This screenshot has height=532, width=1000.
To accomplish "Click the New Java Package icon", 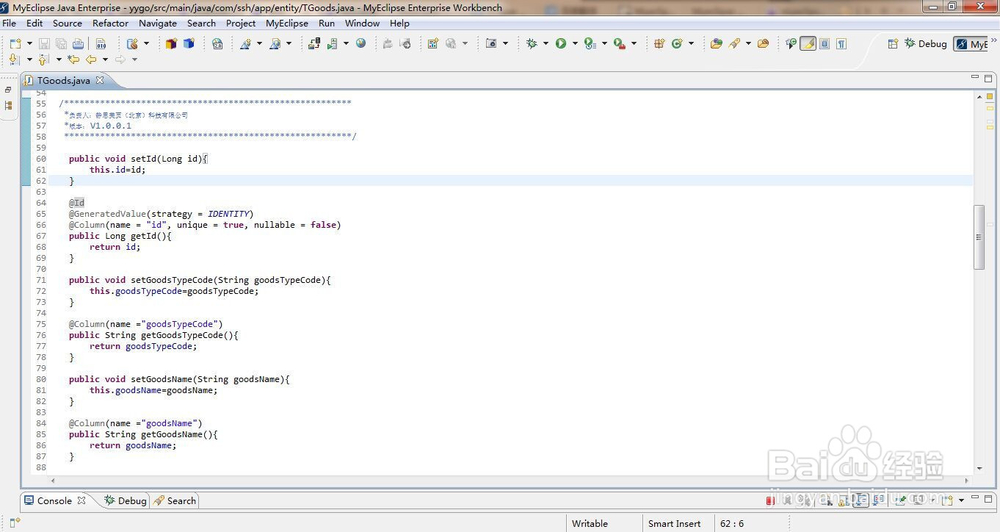I will tap(659, 43).
